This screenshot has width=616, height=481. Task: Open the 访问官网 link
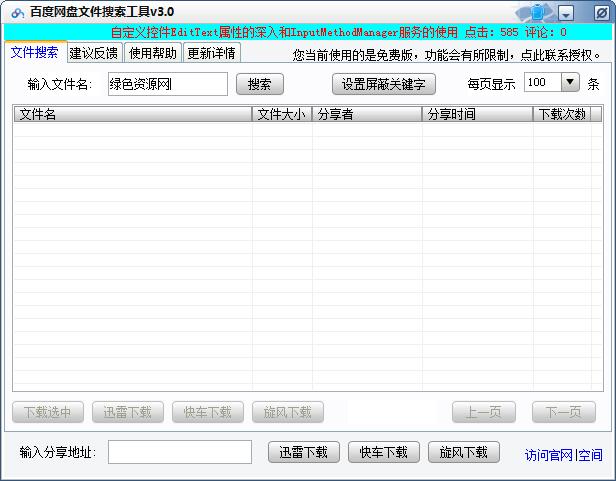click(x=549, y=455)
